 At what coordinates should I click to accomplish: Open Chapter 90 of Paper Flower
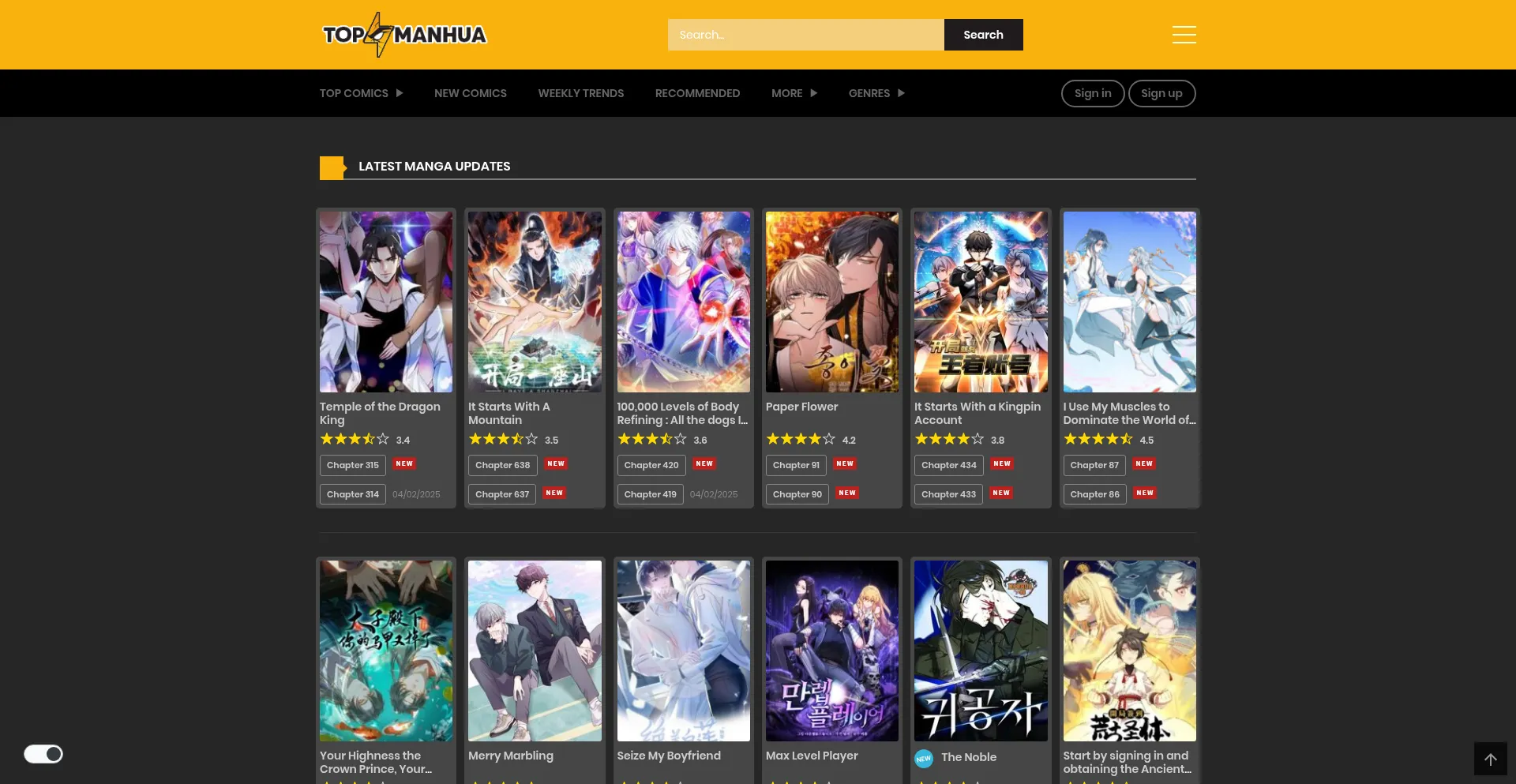click(797, 494)
